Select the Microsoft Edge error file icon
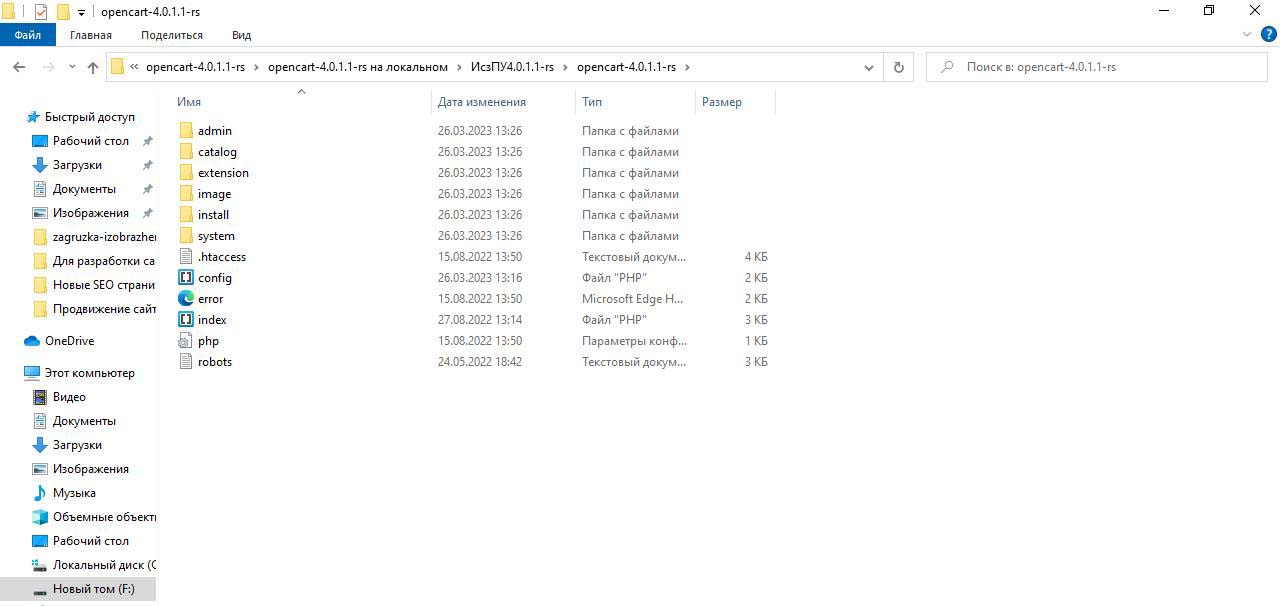Viewport: 1280px width, 606px height. coord(186,299)
